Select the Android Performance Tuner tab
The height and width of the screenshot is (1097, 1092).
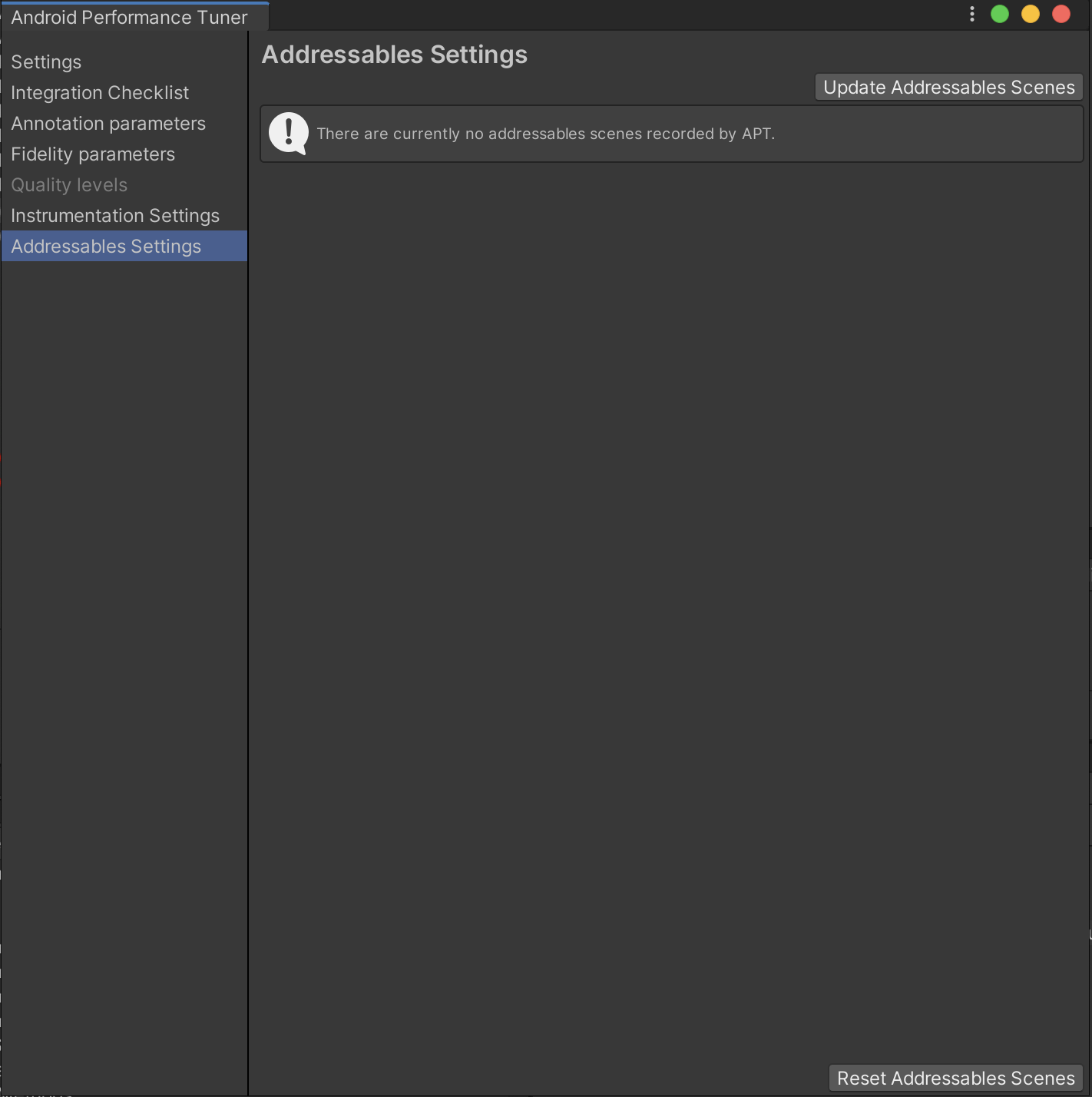click(x=129, y=17)
